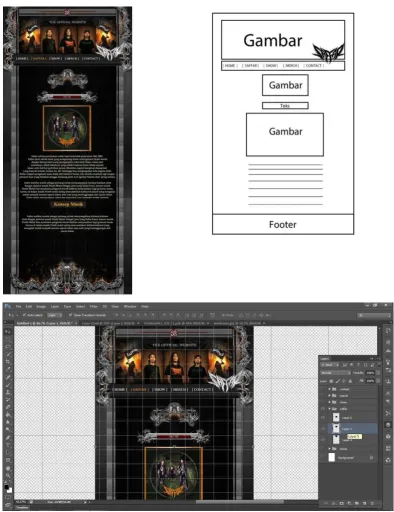Click the background color swatch
The width and height of the screenshot is (394, 512).
pos(10,491)
